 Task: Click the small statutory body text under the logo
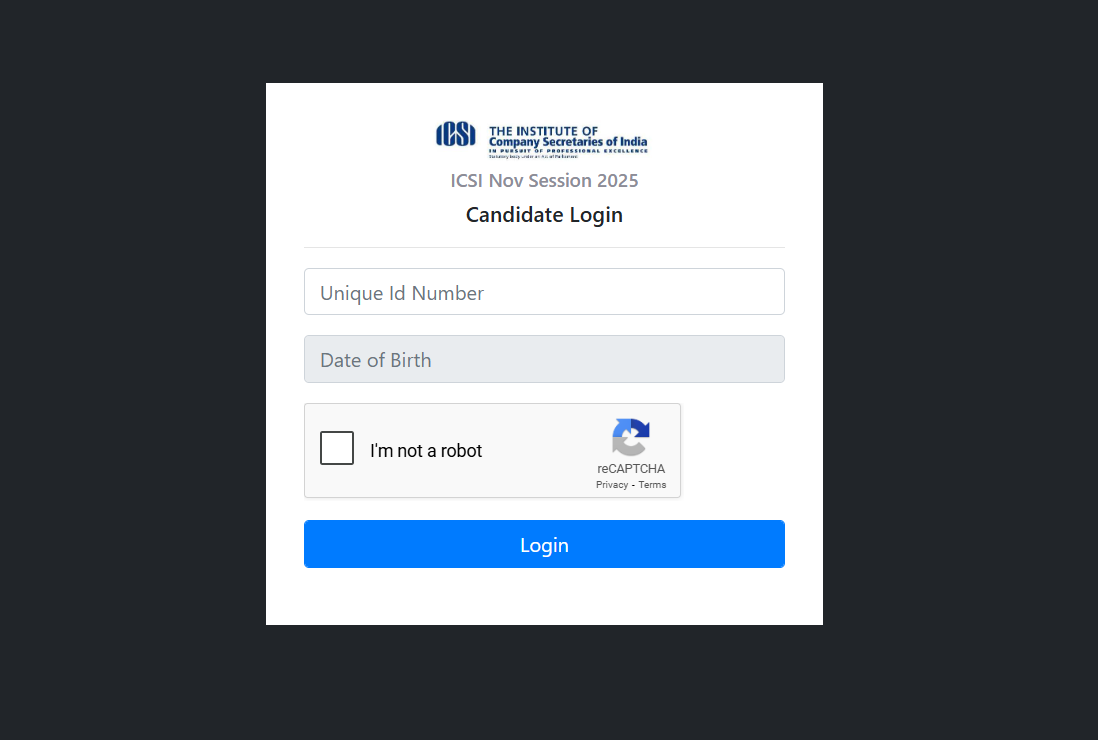pos(533,157)
